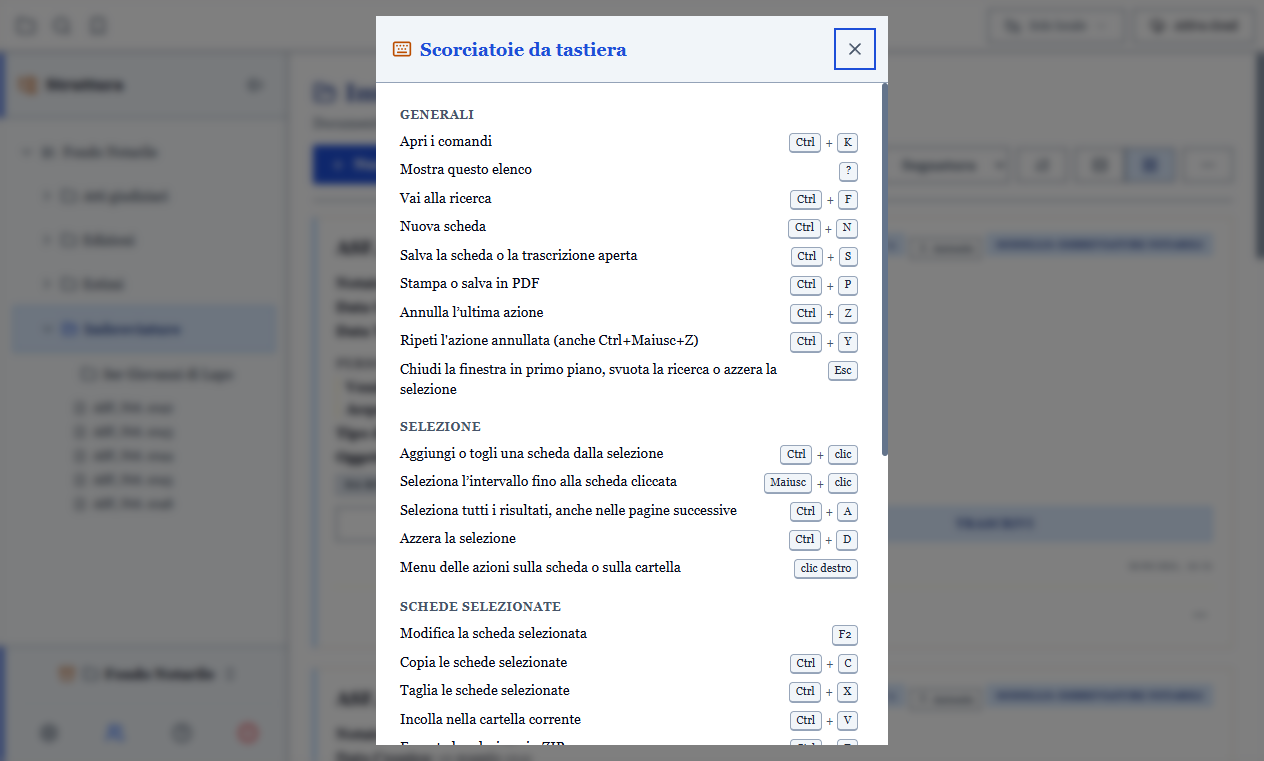
Task: Click the Maiusc key badge
Action: pyautogui.click(x=788, y=483)
